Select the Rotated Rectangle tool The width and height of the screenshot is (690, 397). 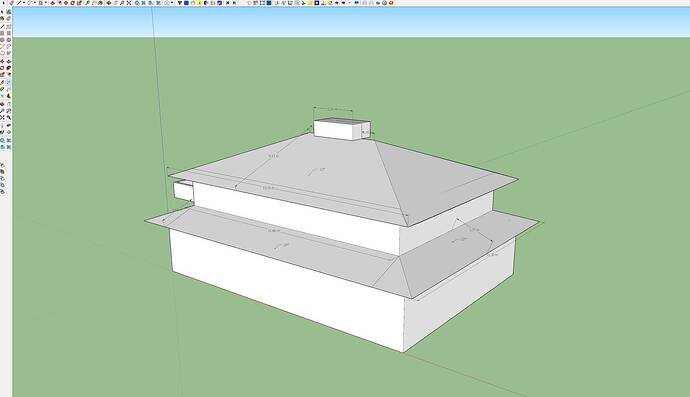(9, 33)
